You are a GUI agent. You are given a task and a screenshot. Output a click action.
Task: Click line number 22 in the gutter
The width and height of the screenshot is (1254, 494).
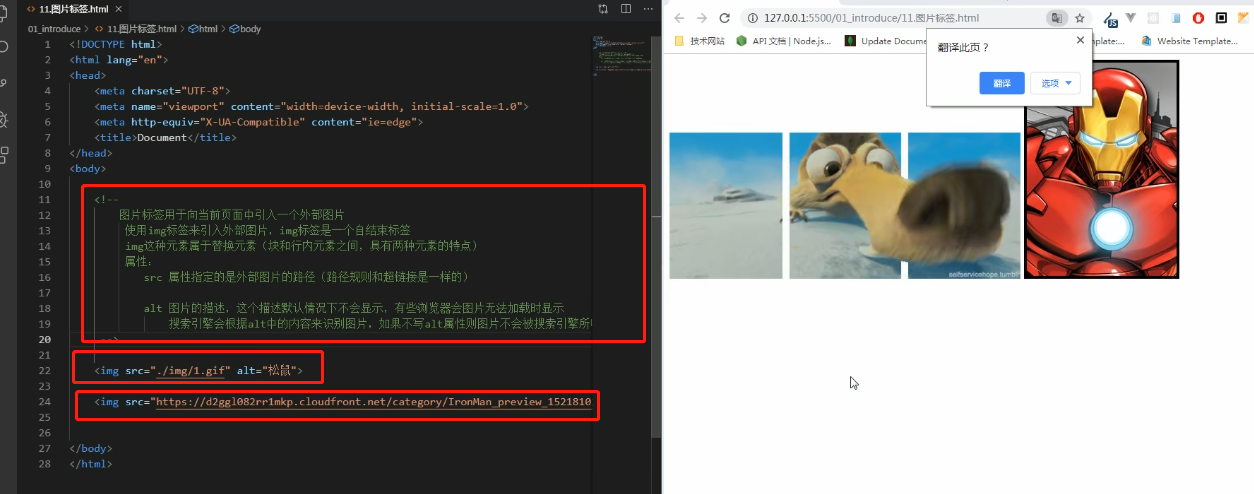(44, 371)
